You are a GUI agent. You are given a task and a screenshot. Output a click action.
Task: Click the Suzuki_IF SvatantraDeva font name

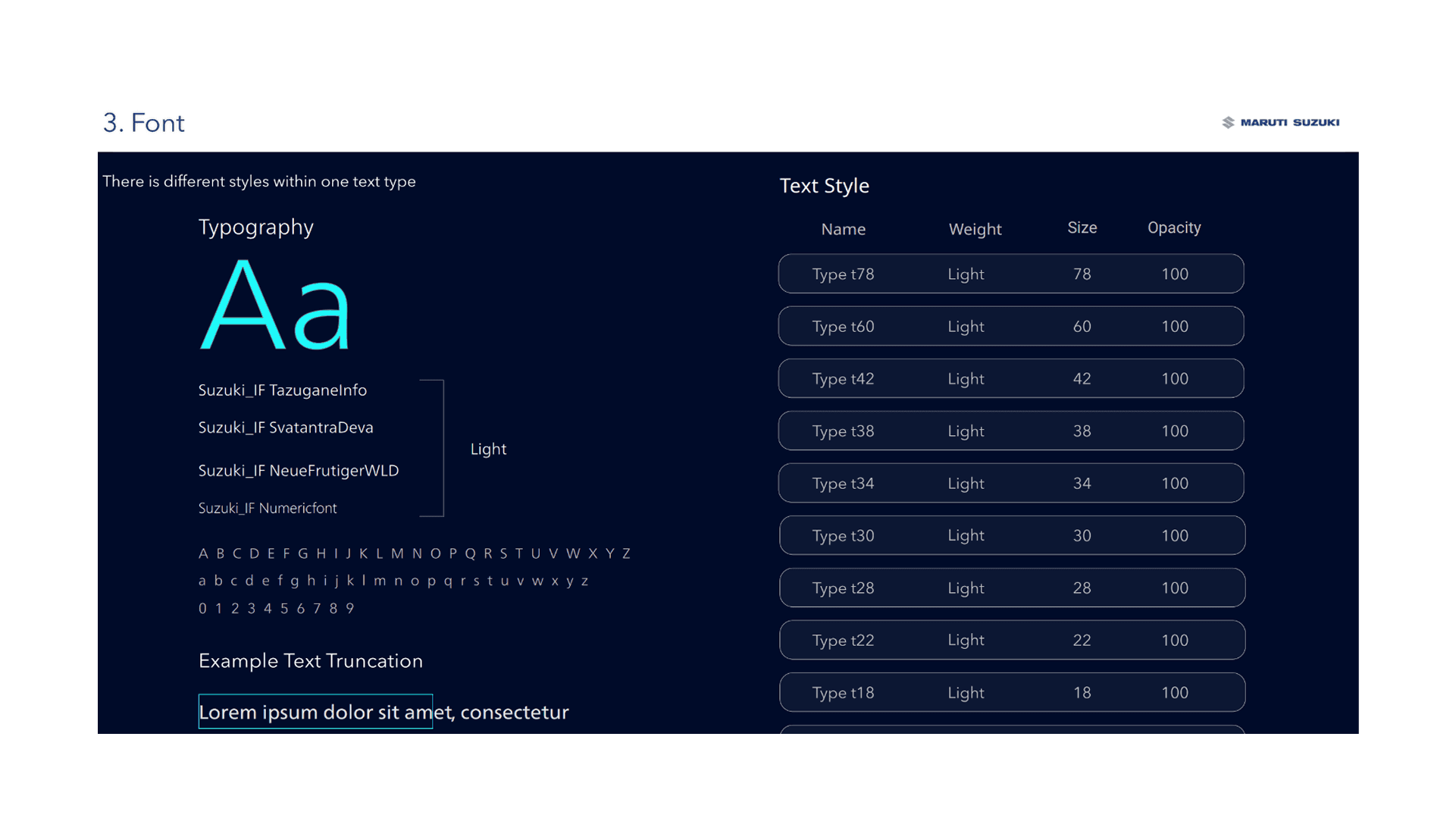[x=286, y=428]
